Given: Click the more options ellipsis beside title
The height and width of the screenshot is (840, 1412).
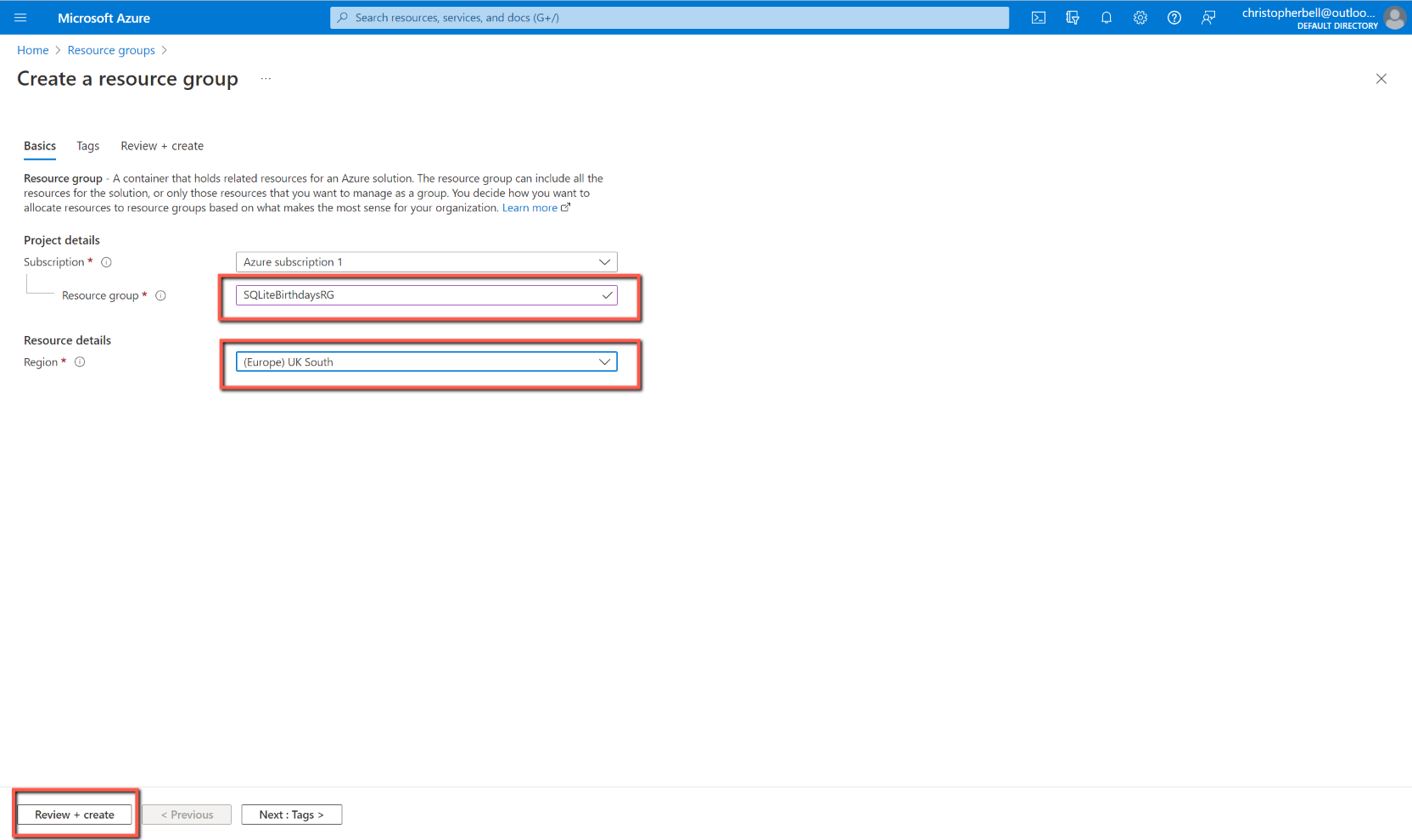Looking at the screenshot, I should (x=266, y=79).
